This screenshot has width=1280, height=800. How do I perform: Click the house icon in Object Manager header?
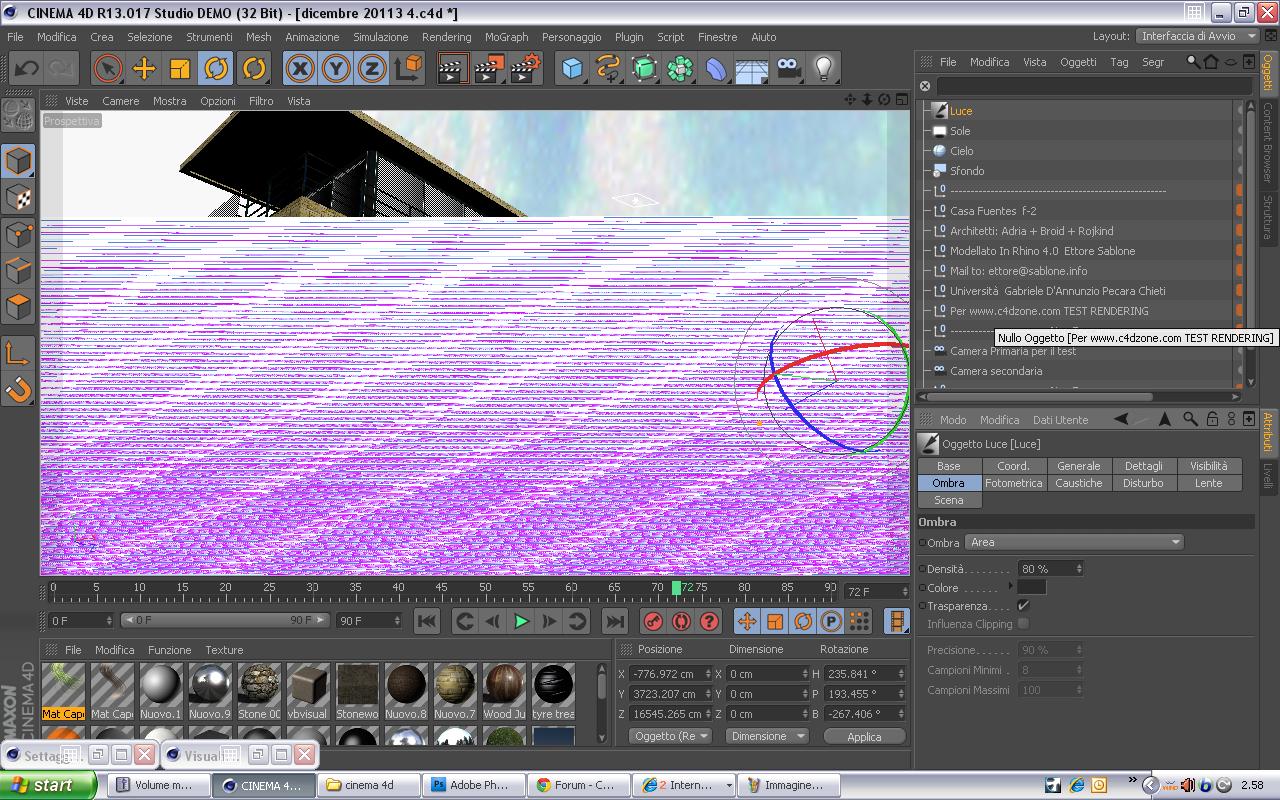(1211, 61)
